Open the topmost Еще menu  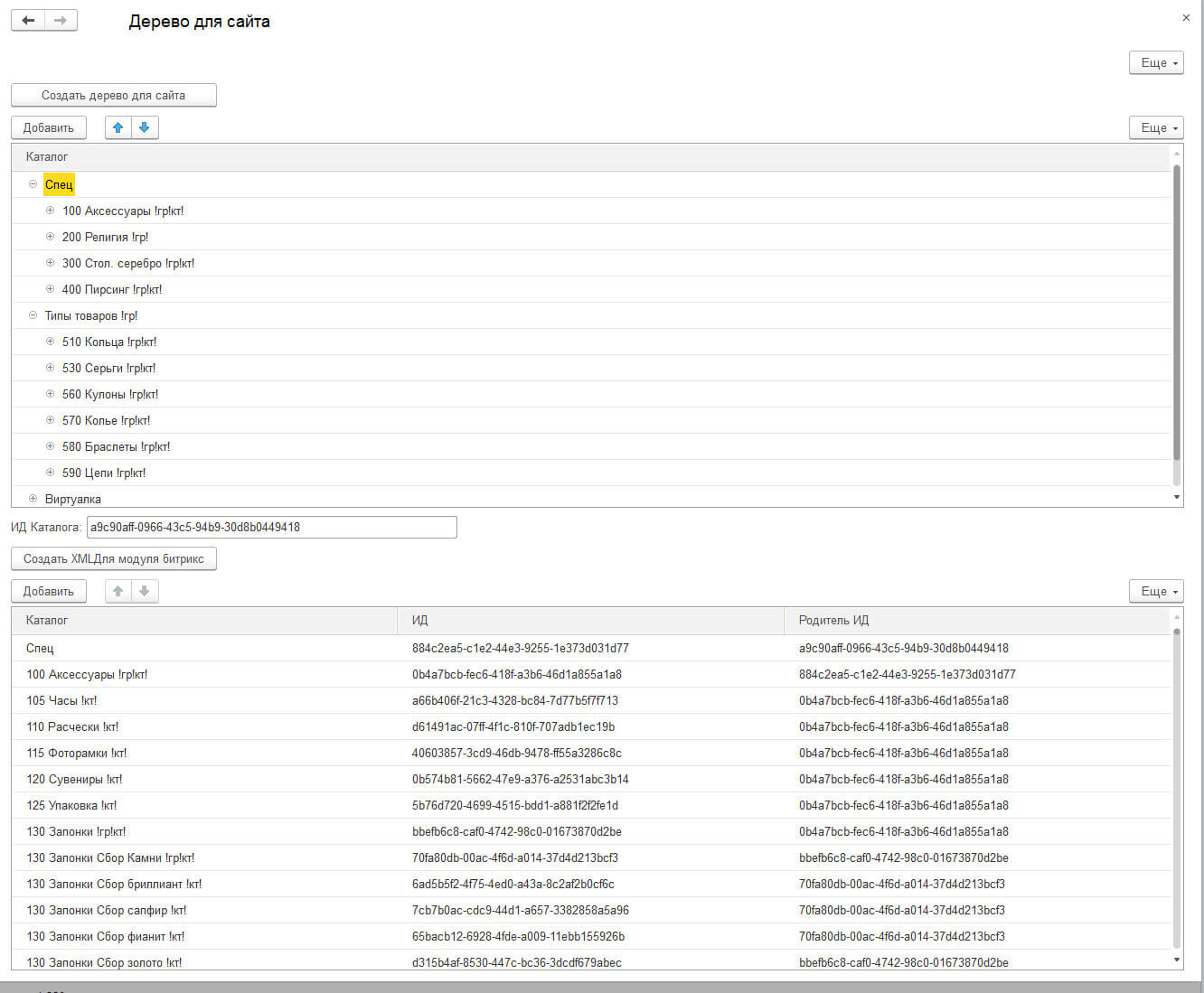coord(1156,62)
